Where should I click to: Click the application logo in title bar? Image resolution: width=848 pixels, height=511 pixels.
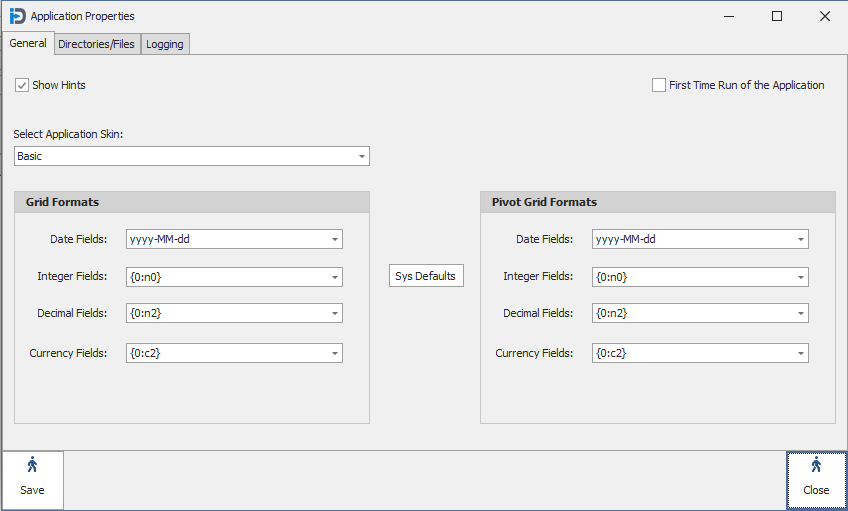click(x=17, y=16)
